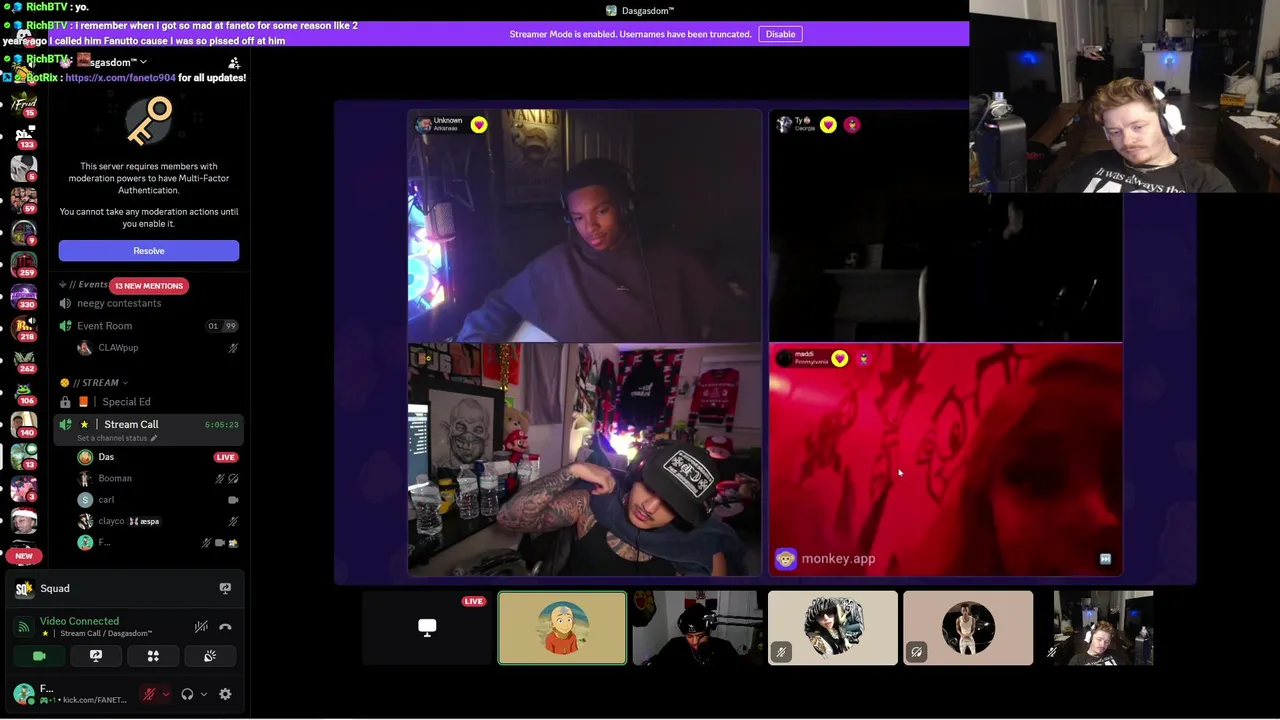This screenshot has width=1280, height=720.
Task: Open the Event Room voice channel
Action: point(149,326)
